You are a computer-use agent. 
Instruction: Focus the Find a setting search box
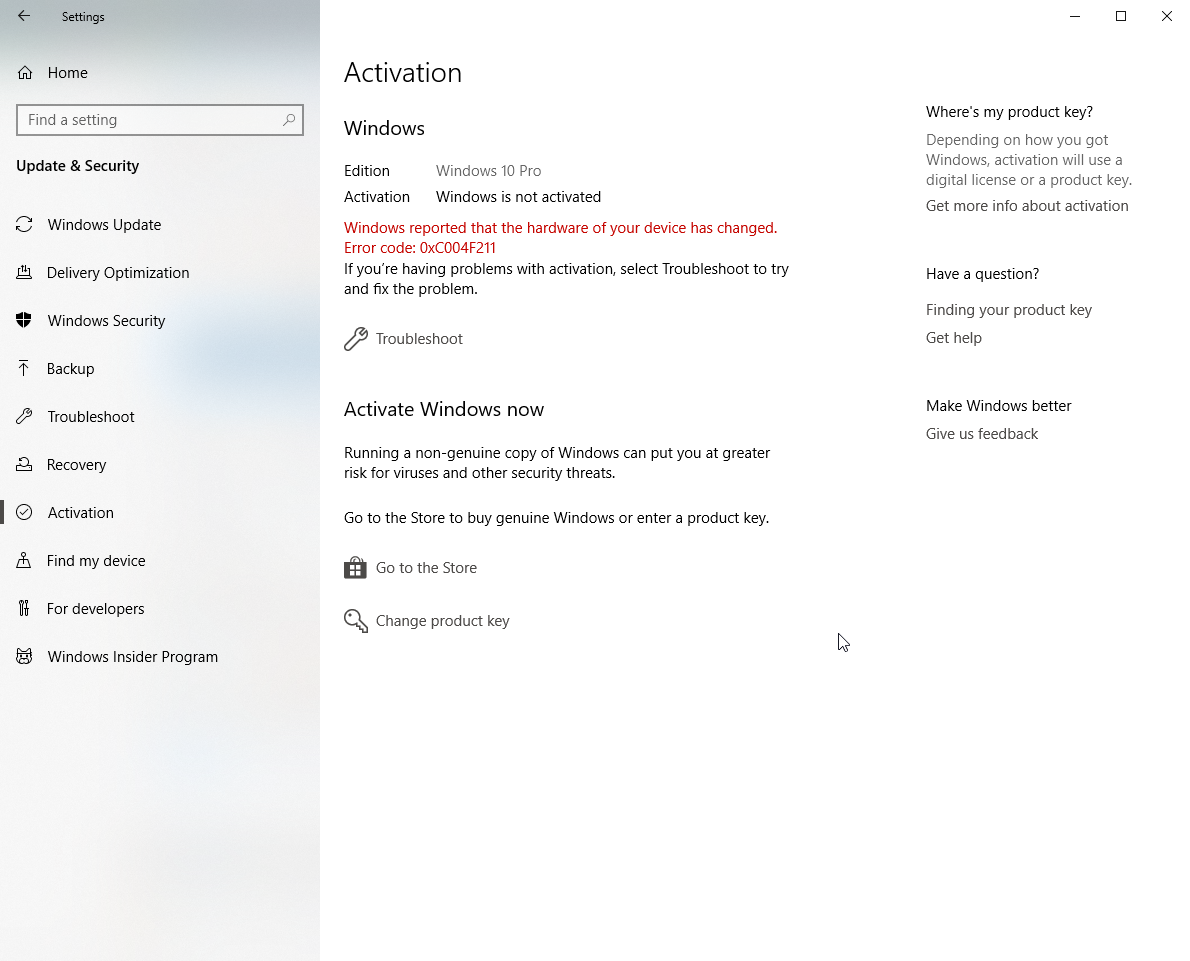tap(159, 120)
